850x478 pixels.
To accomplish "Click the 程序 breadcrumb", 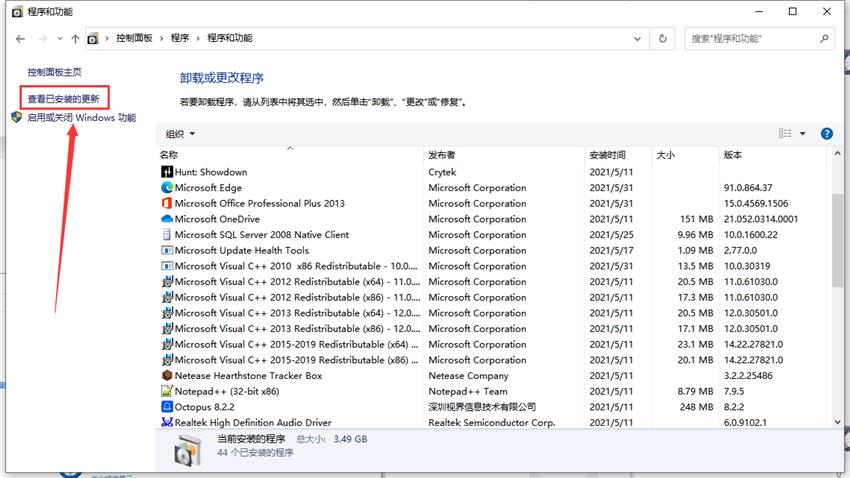I will pos(180,38).
